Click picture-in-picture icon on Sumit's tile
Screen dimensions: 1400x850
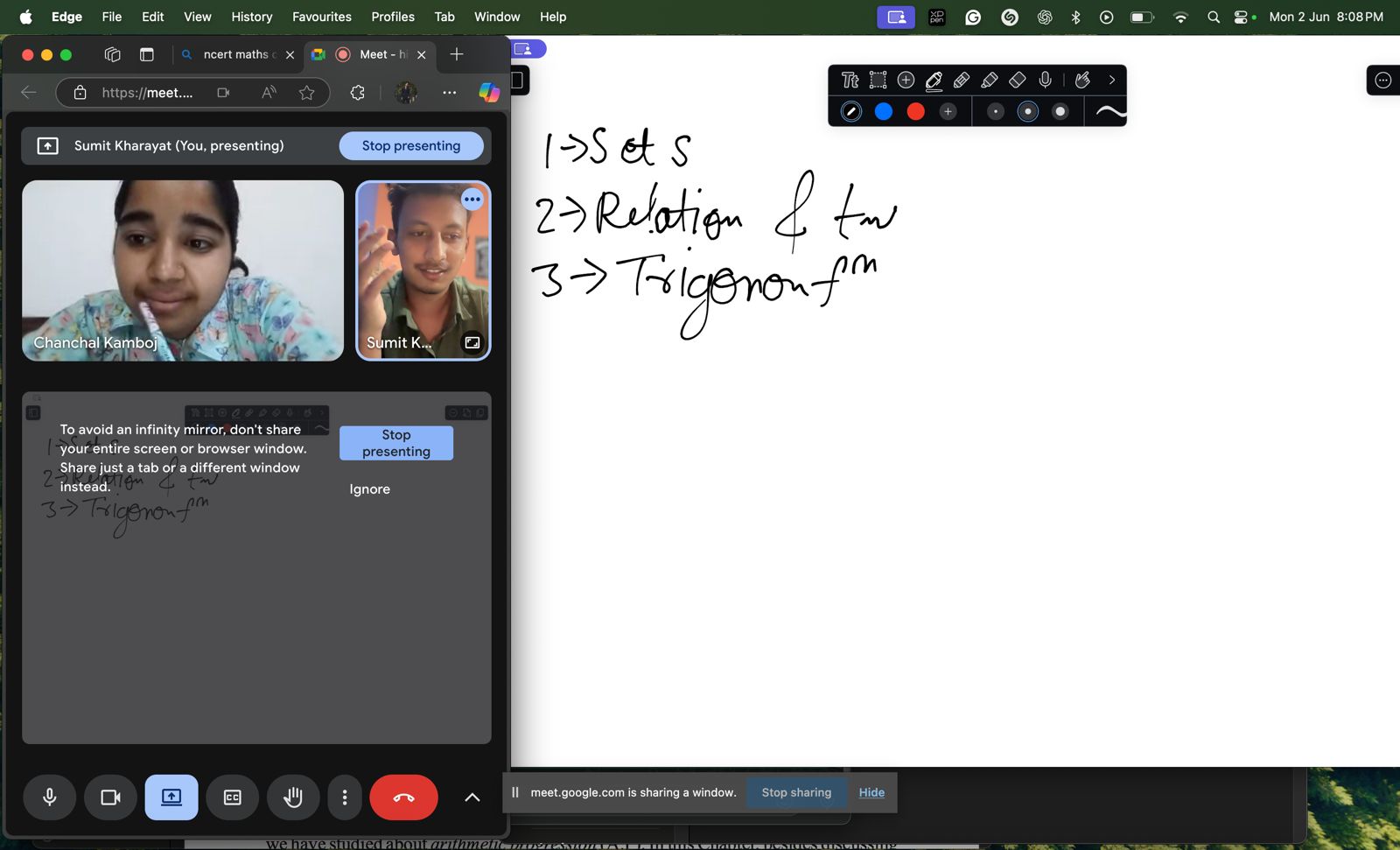pos(472,342)
